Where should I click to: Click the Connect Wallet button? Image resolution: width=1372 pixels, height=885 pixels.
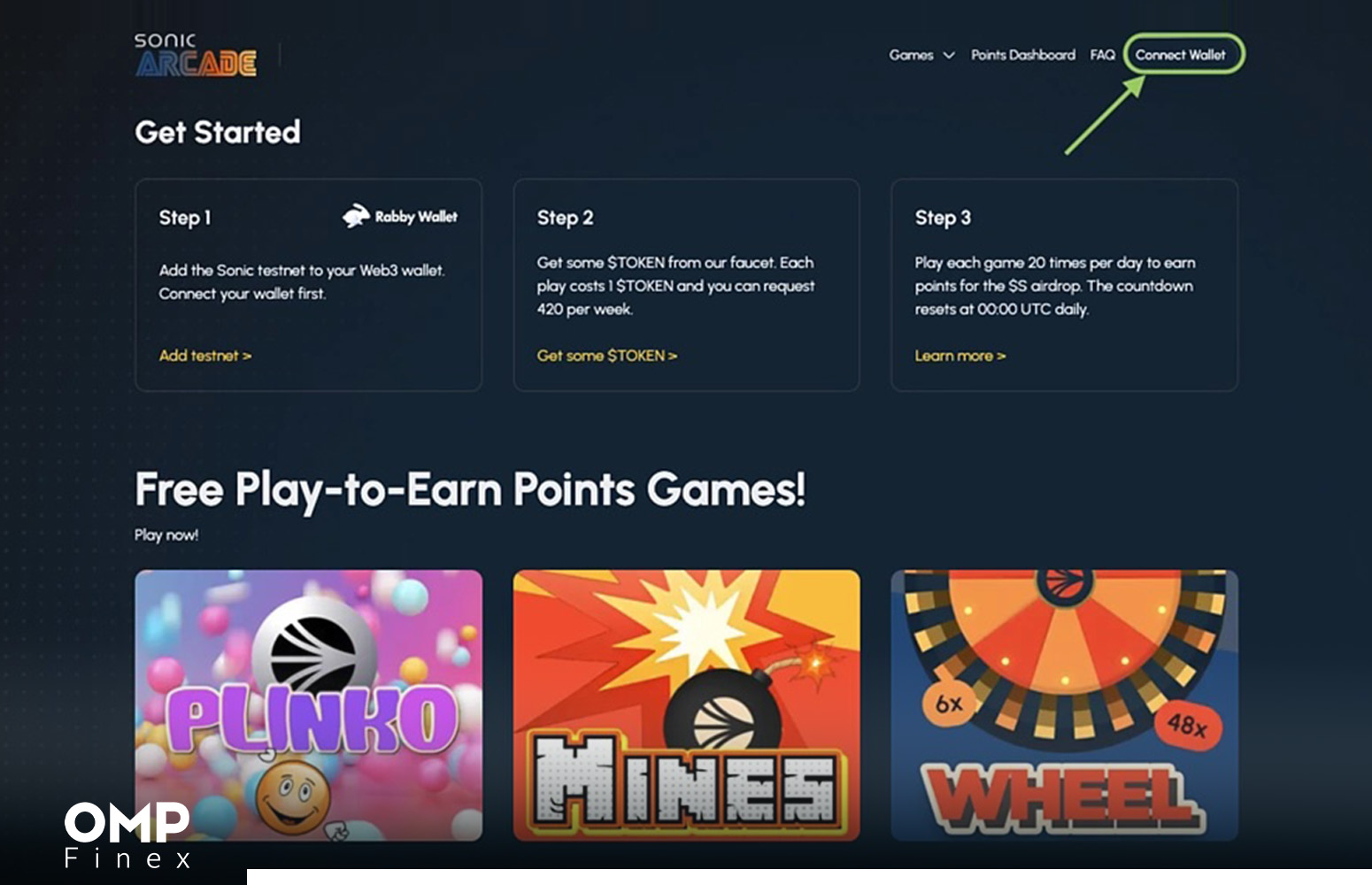click(1183, 54)
